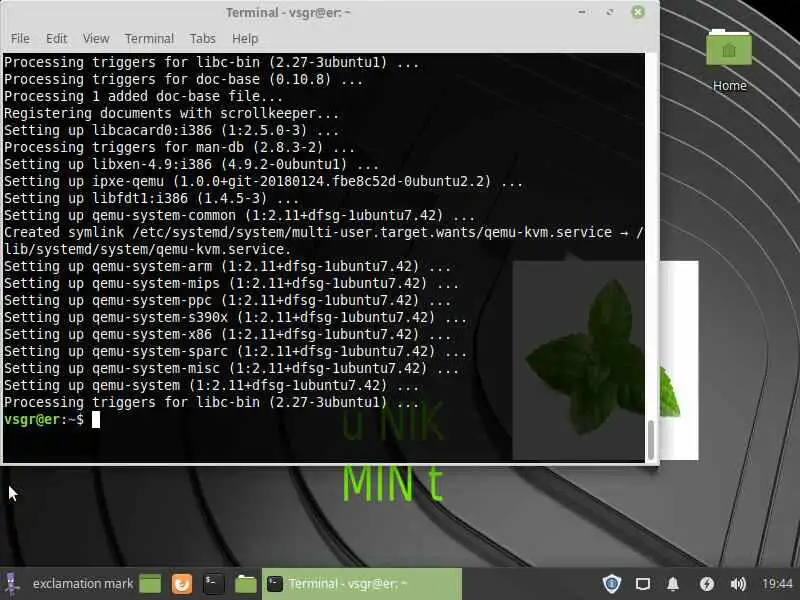
Task: Click the show desktop green icon in panel
Action: [150, 584]
